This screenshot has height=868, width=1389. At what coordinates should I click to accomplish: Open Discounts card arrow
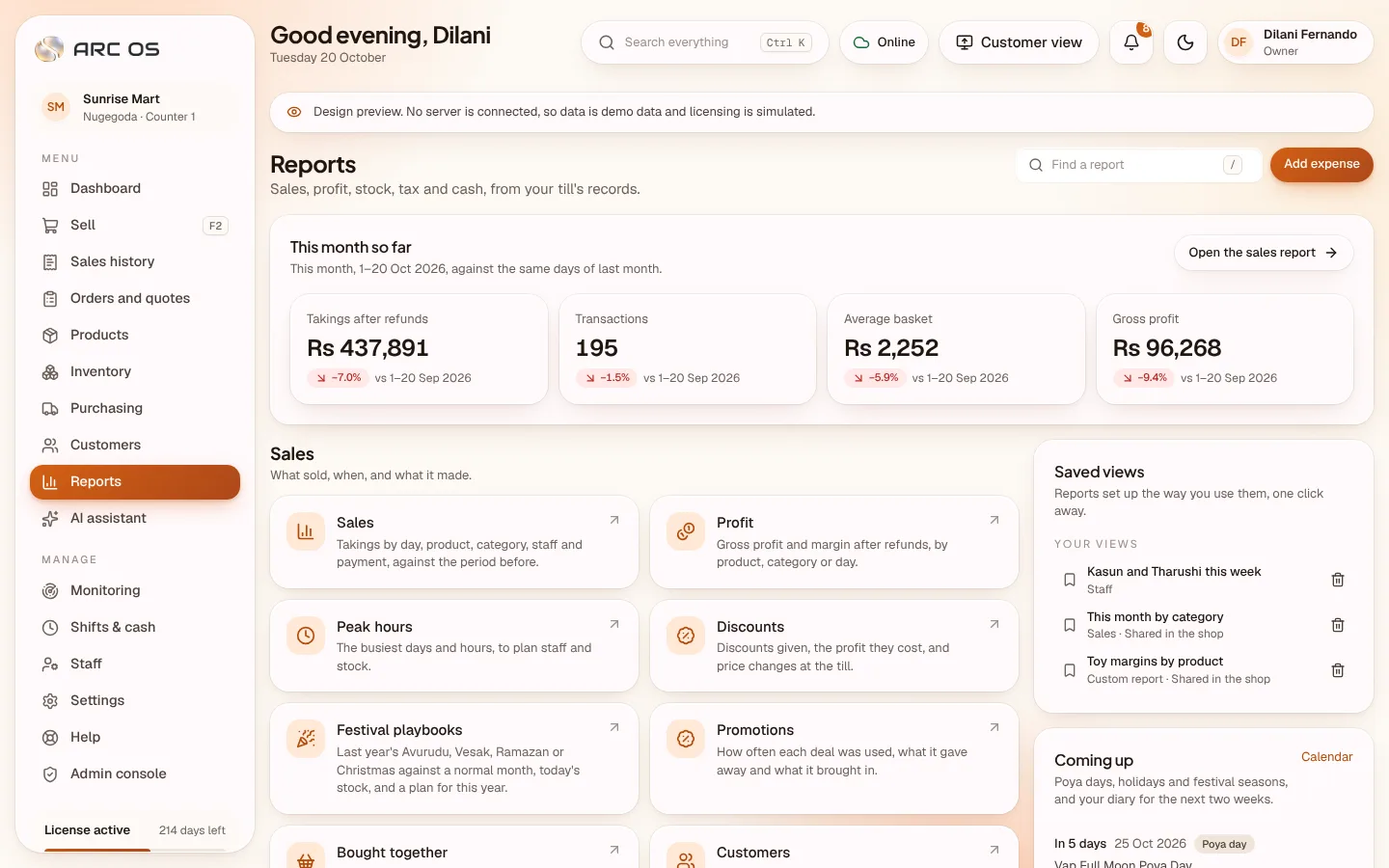click(994, 624)
